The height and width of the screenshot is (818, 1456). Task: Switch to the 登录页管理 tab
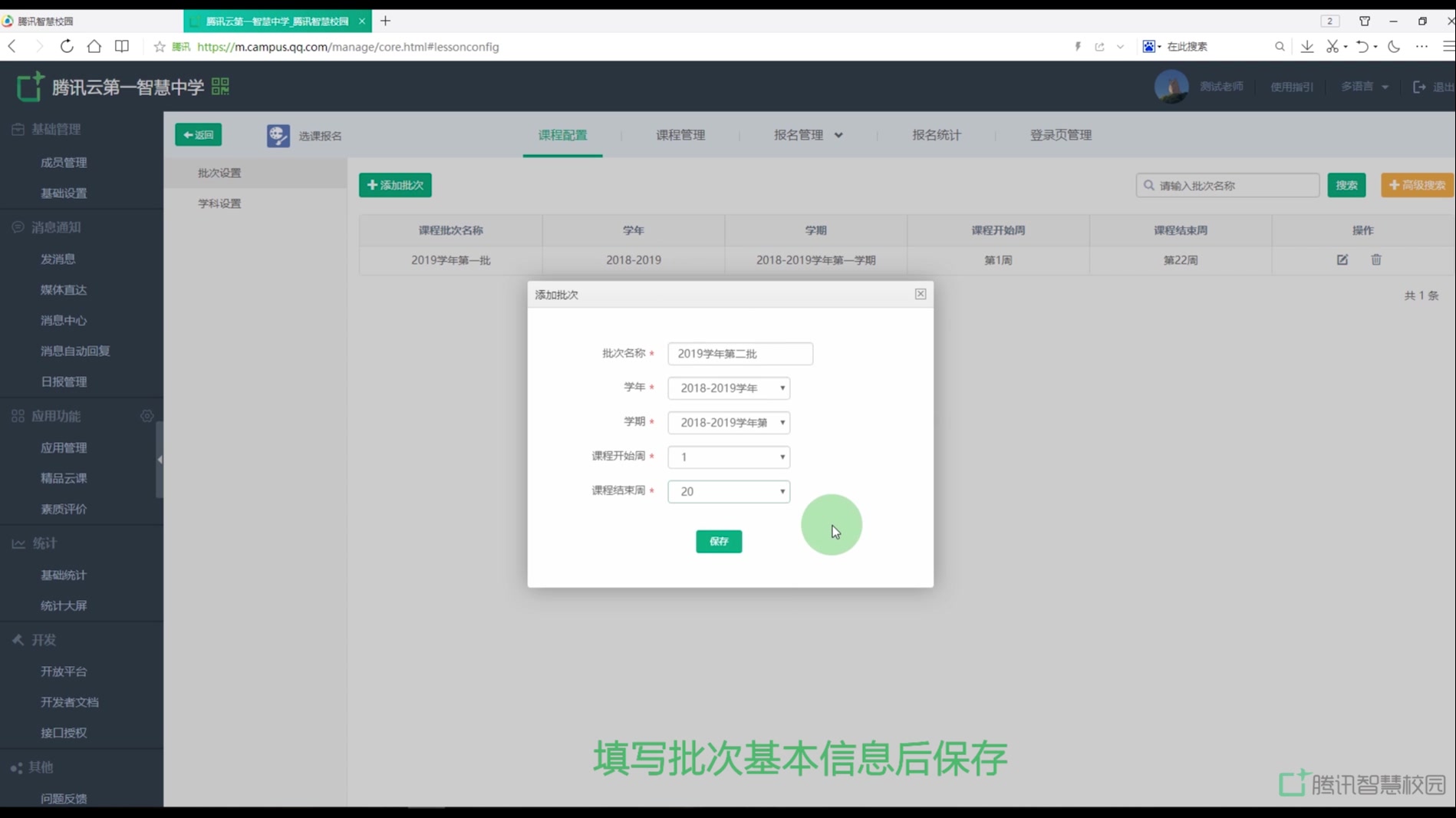1061,135
